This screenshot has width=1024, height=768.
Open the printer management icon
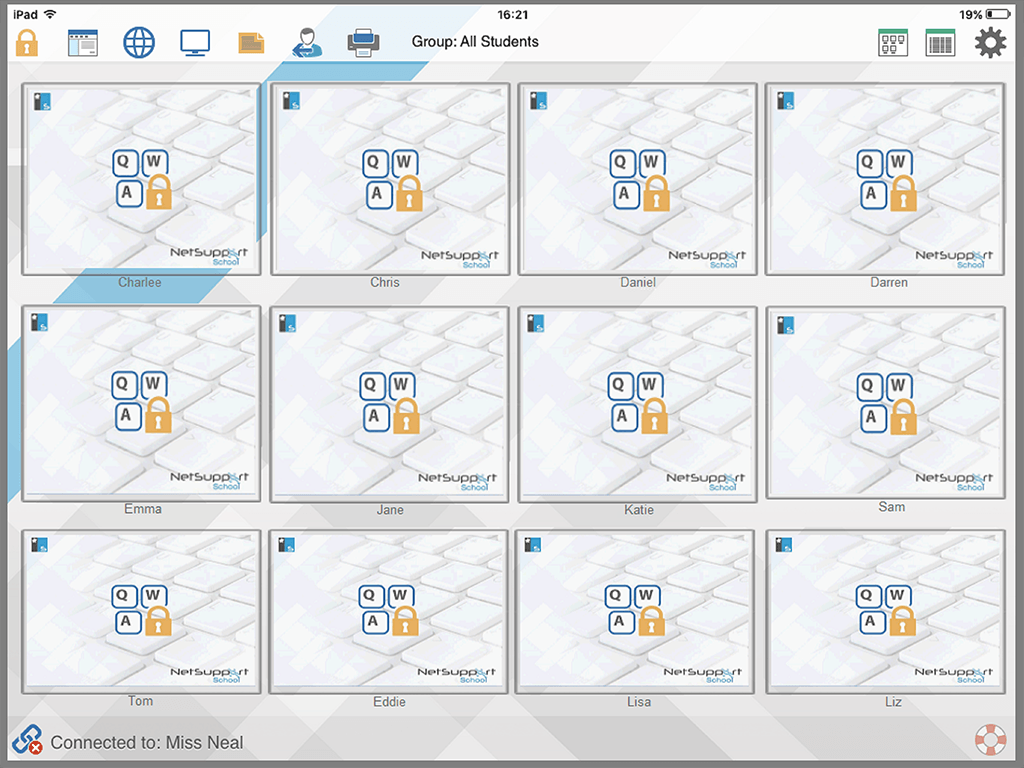[363, 43]
